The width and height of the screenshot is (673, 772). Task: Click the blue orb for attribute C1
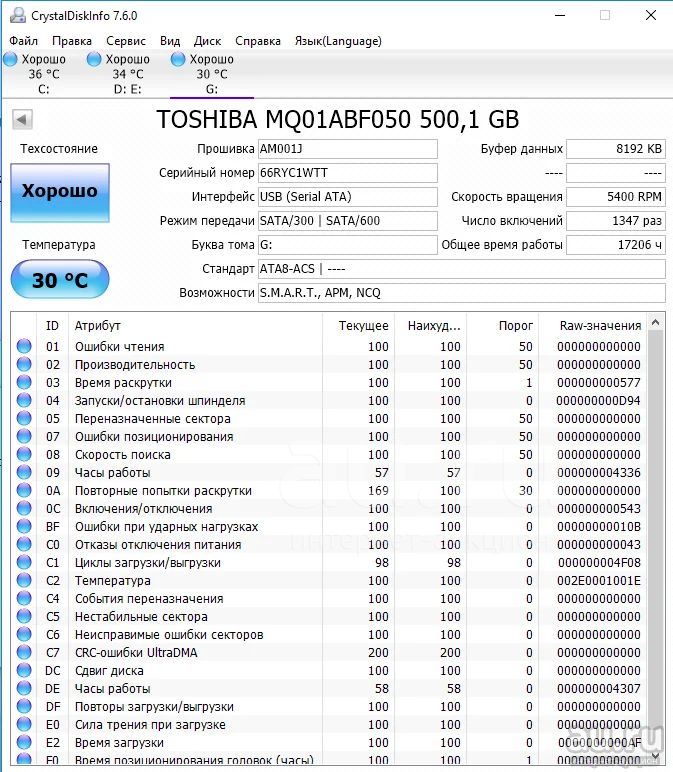coord(24,562)
